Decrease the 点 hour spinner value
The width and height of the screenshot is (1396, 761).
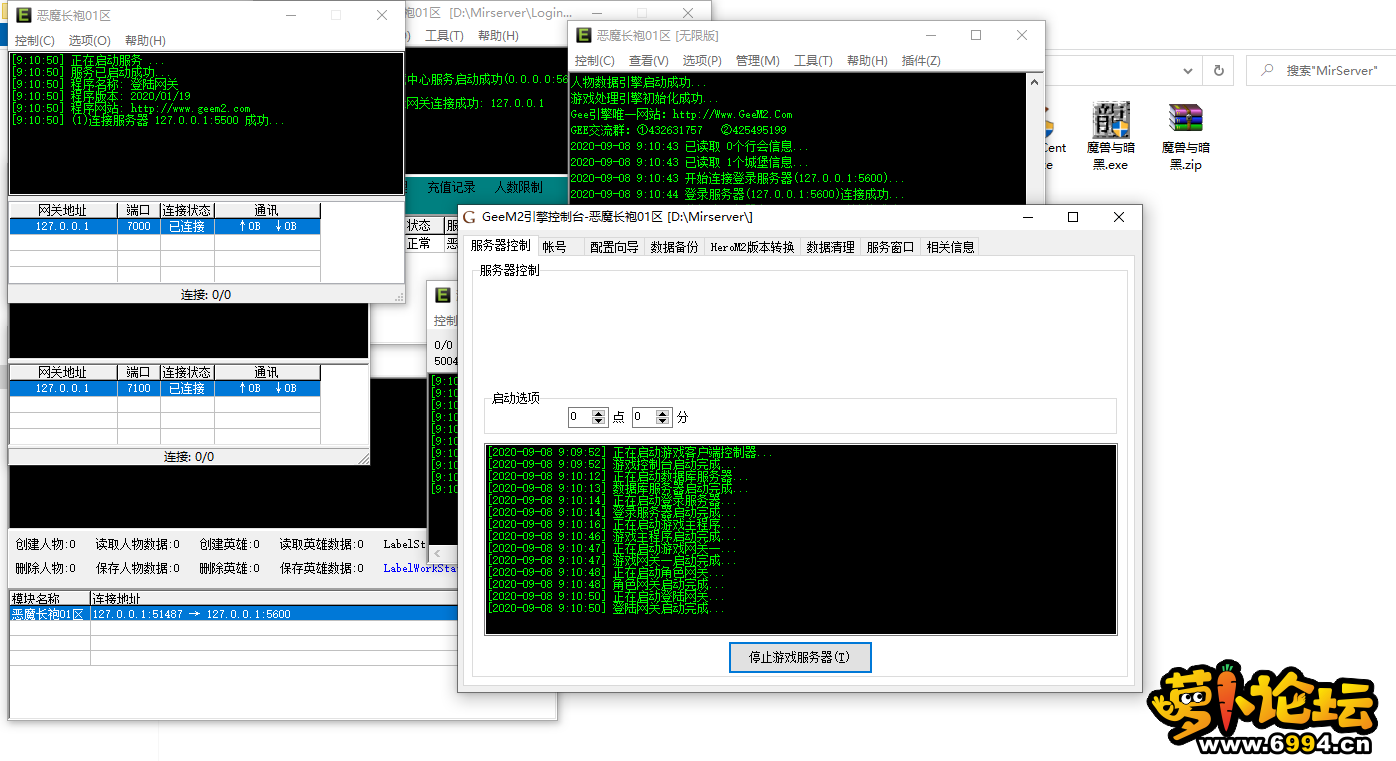(599, 421)
